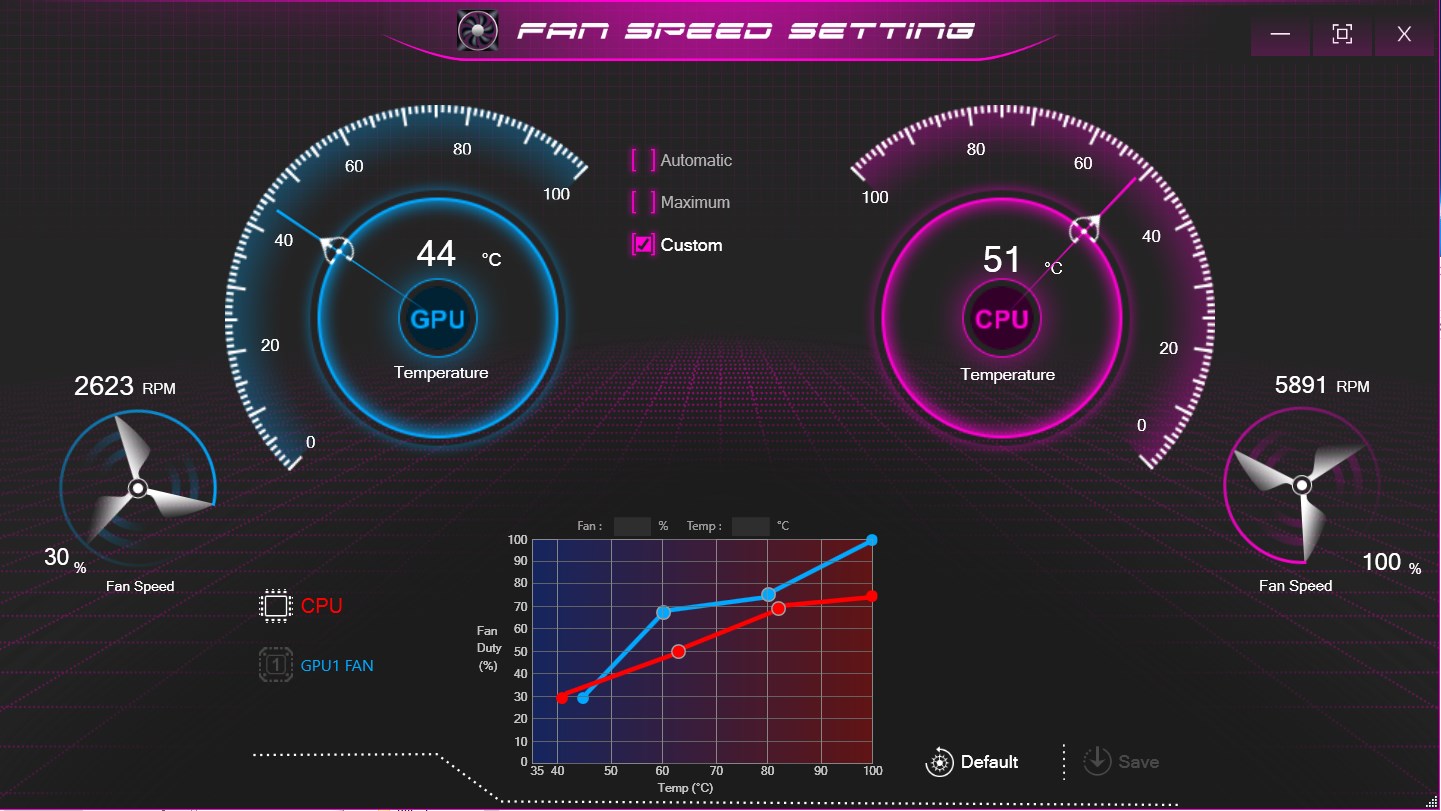
Task: Select red curve point at 50% duty
Action: coord(678,651)
